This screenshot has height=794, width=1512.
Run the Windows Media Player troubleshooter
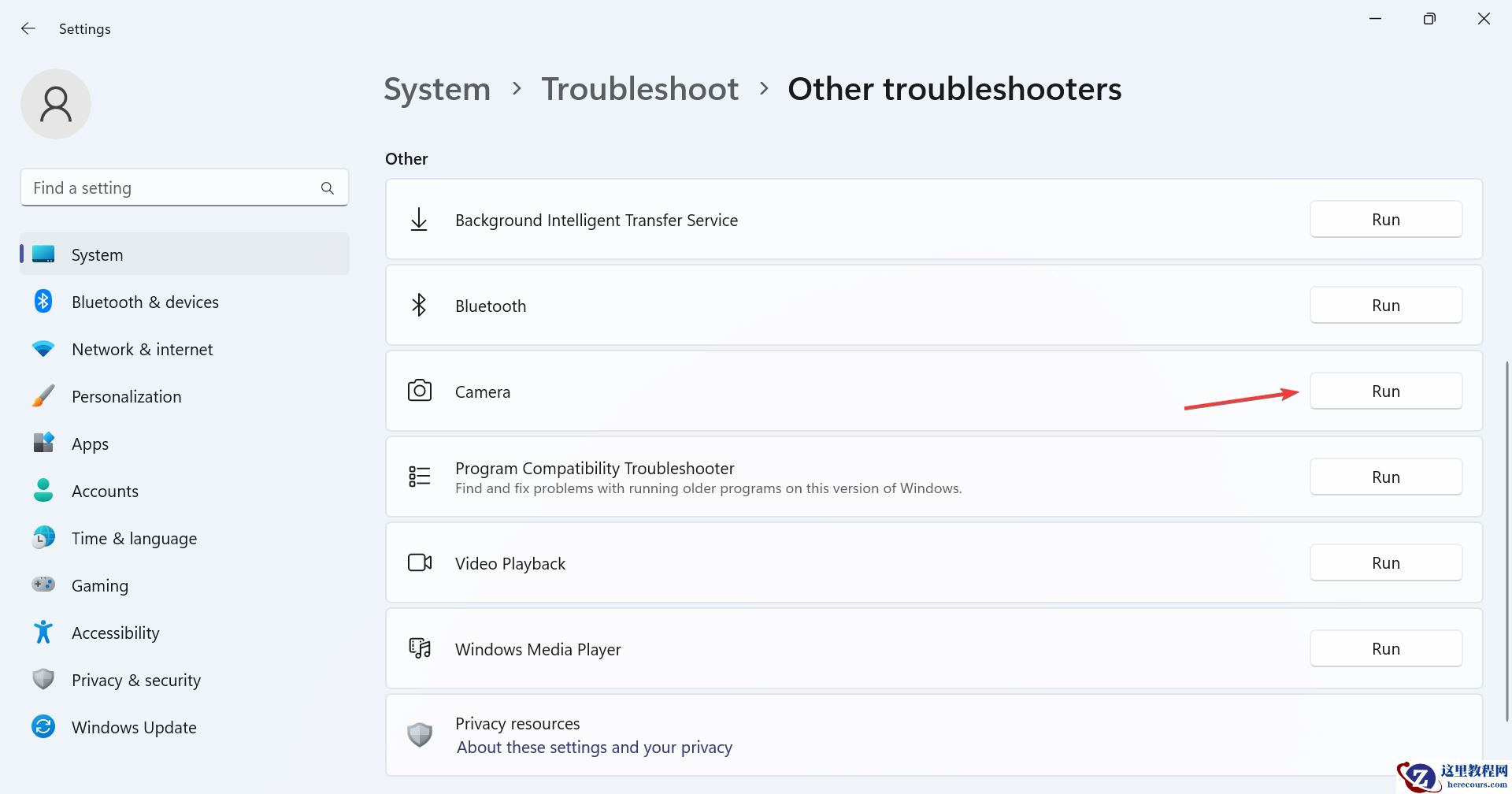[x=1385, y=649]
